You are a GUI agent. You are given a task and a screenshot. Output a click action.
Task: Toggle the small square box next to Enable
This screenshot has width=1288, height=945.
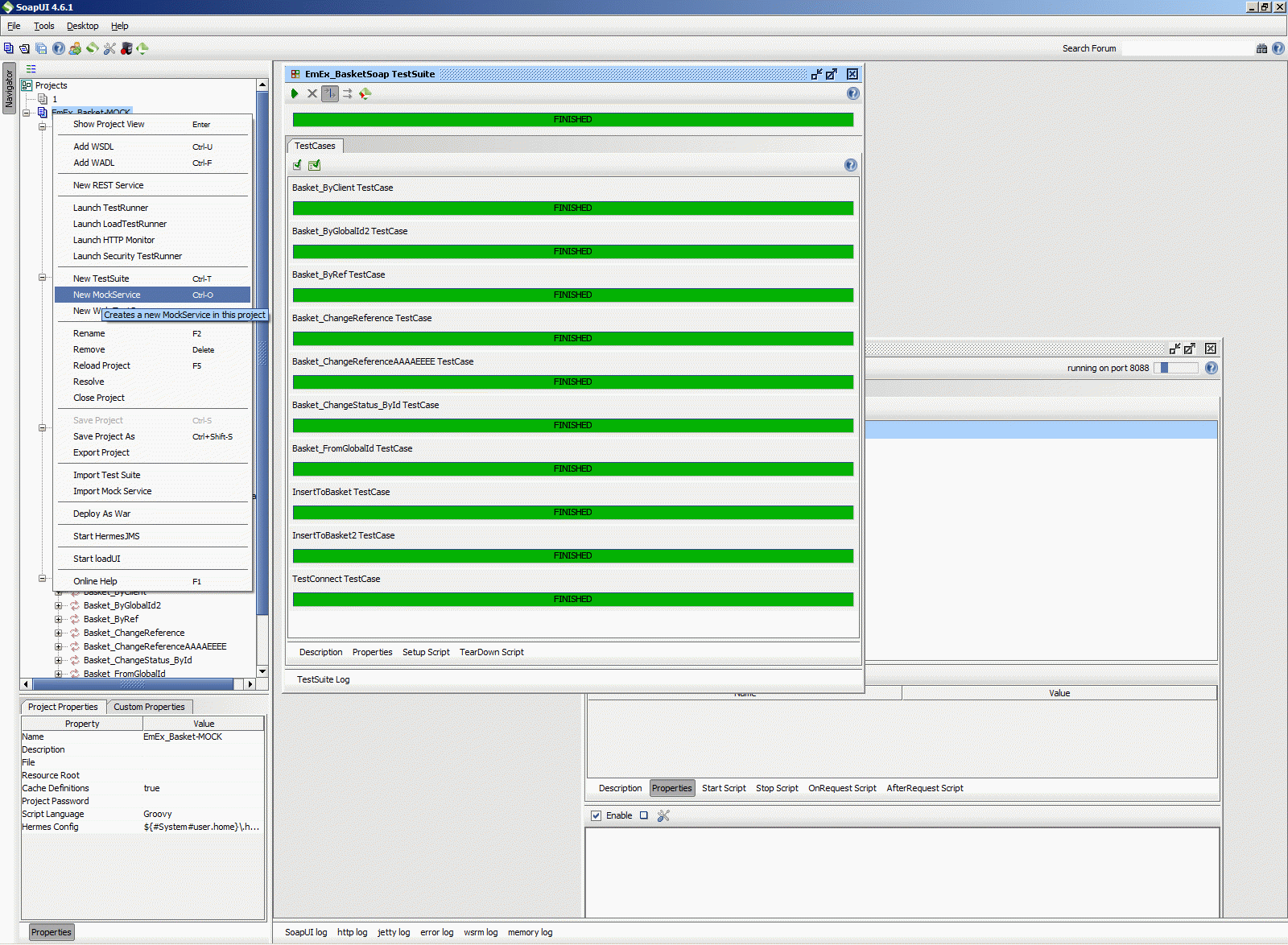point(644,815)
